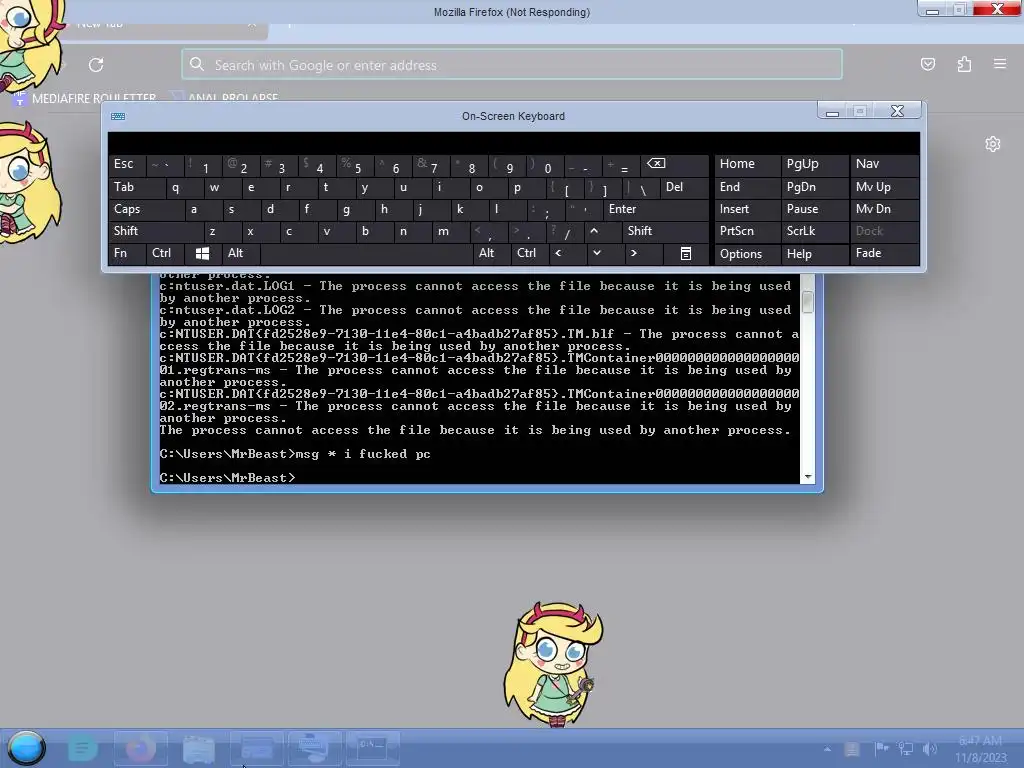The height and width of the screenshot is (768, 1024).
Task: Click the backslash key
Action: point(641,187)
